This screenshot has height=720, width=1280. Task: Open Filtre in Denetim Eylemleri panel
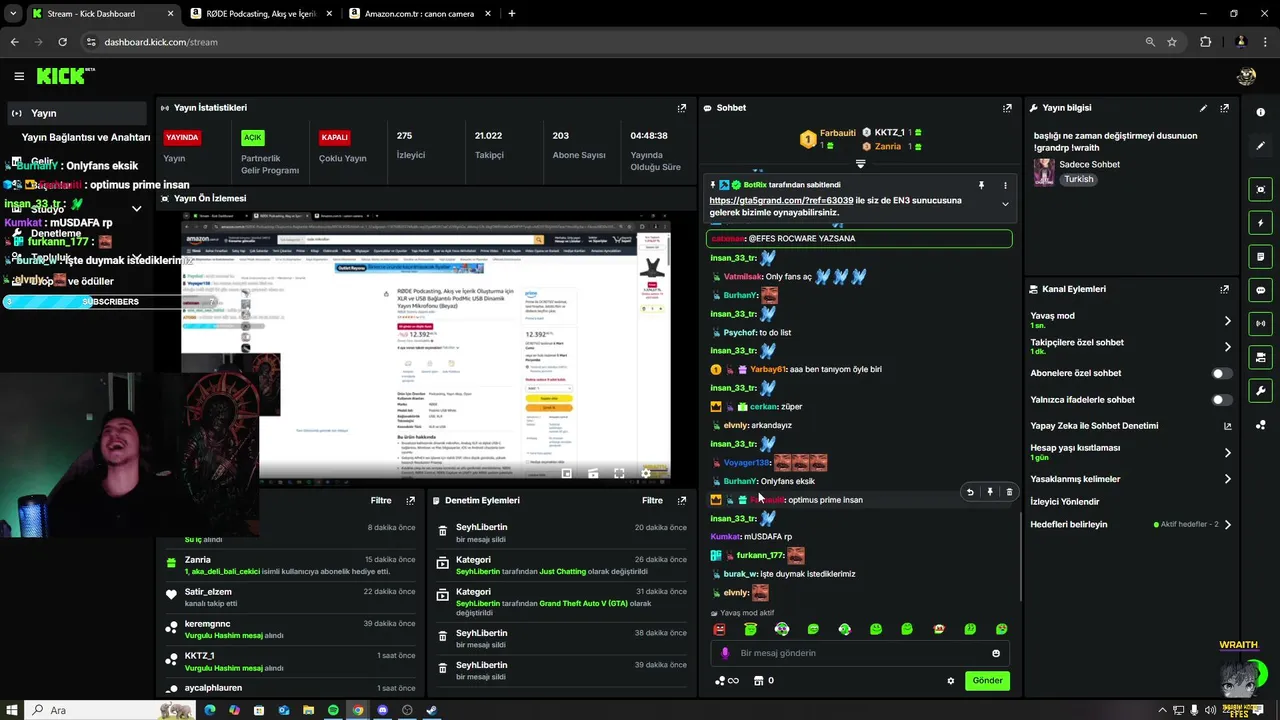(652, 500)
